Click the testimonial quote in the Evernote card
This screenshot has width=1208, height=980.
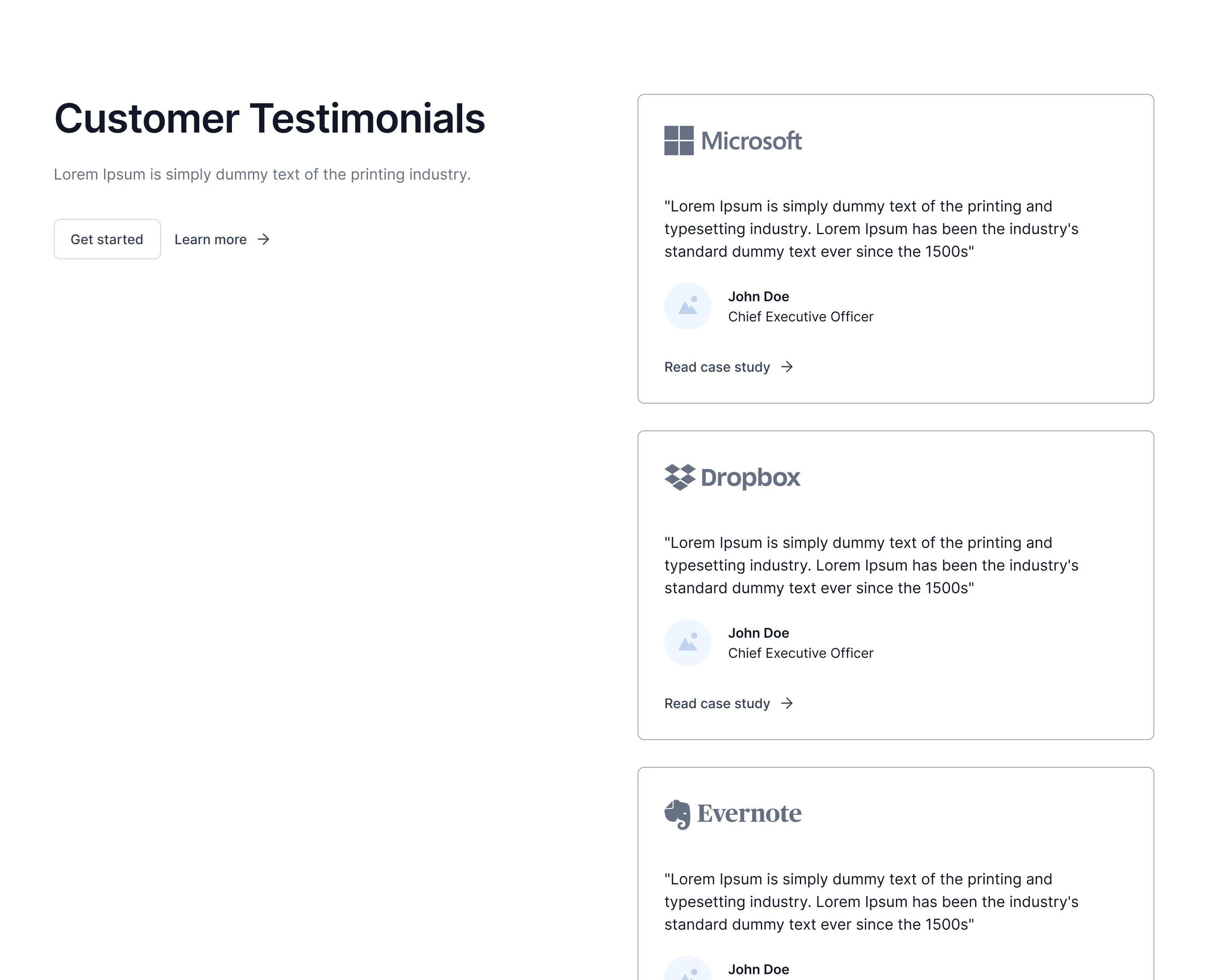click(871, 902)
